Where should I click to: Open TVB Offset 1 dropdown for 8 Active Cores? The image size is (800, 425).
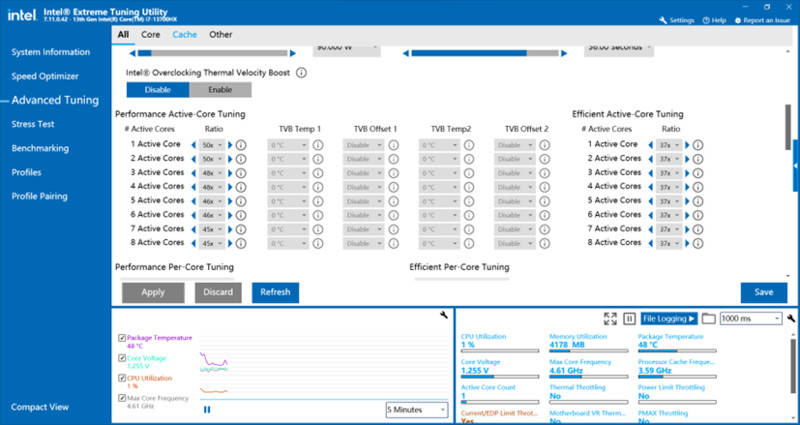click(364, 243)
